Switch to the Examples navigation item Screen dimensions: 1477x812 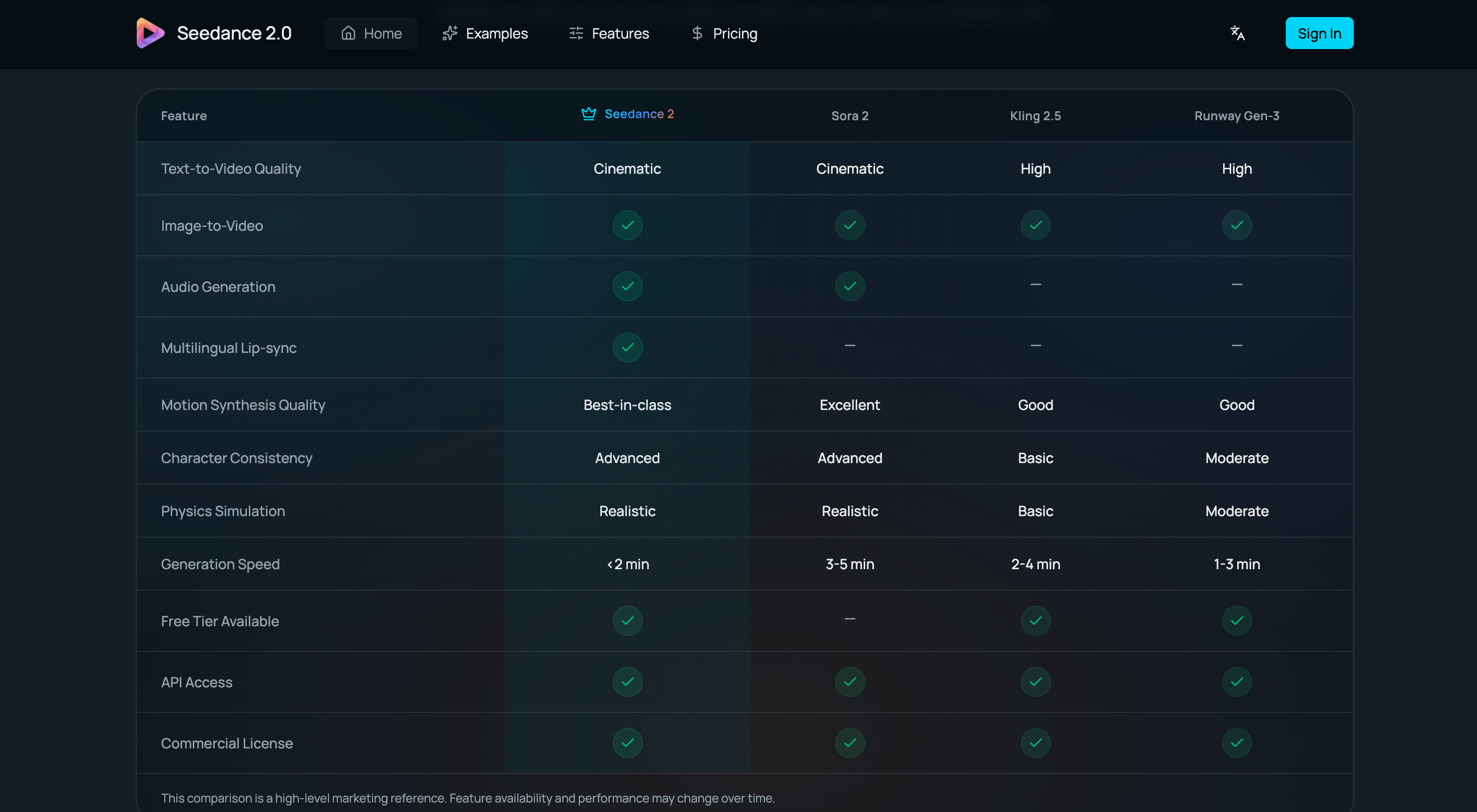coord(497,33)
